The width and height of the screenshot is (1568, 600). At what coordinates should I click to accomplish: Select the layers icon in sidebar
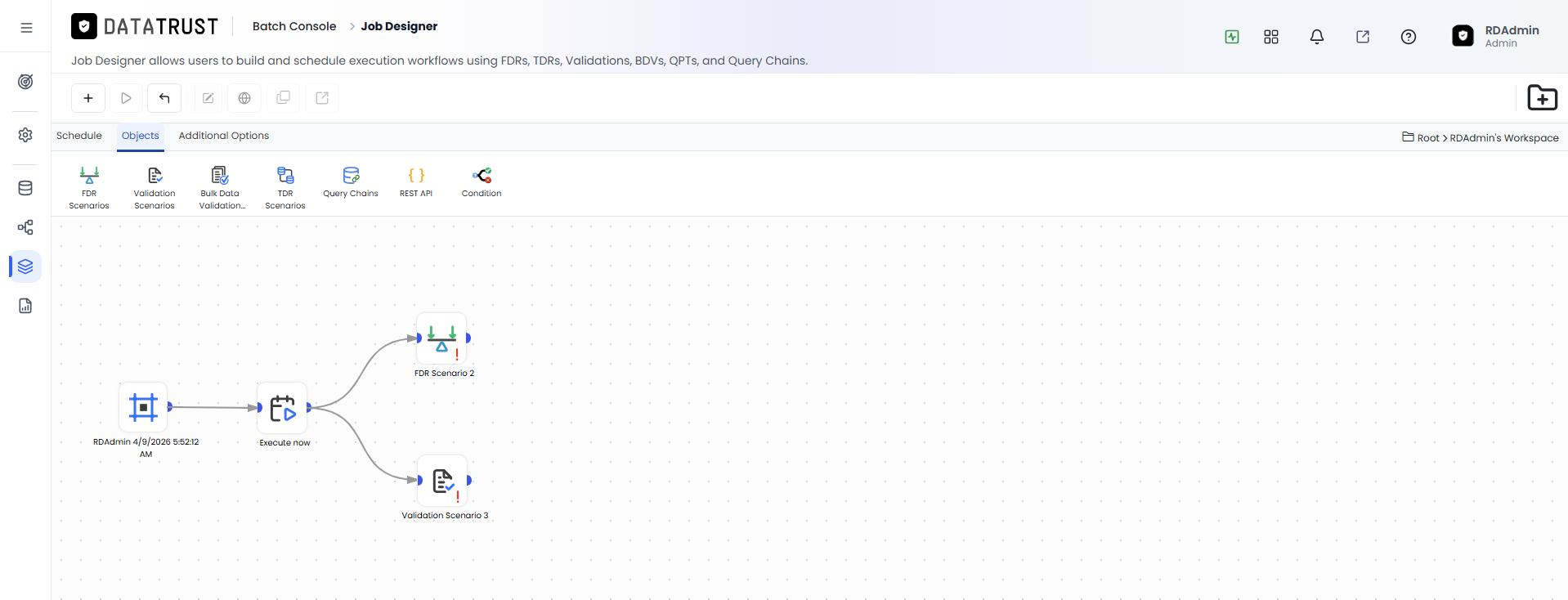[x=25, y=266]
